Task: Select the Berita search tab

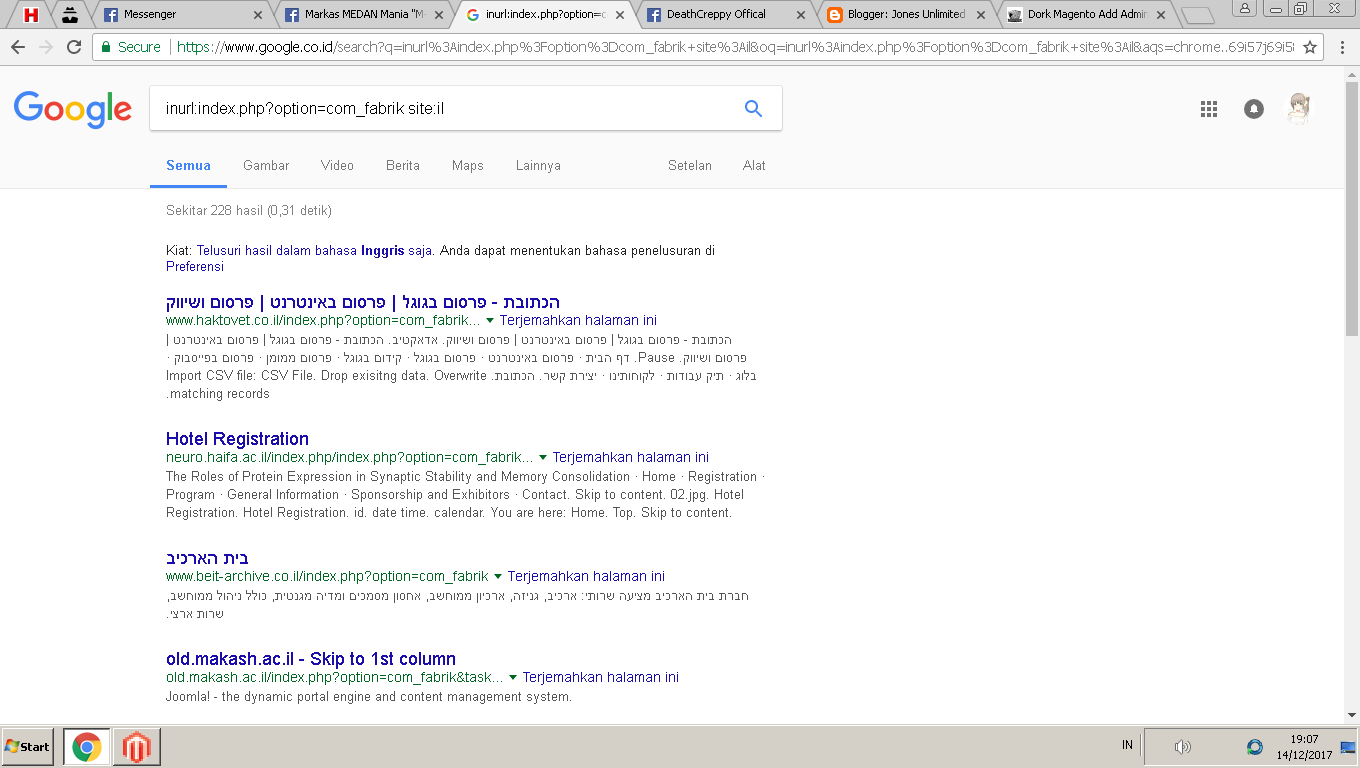Action: tap(403, 166)
